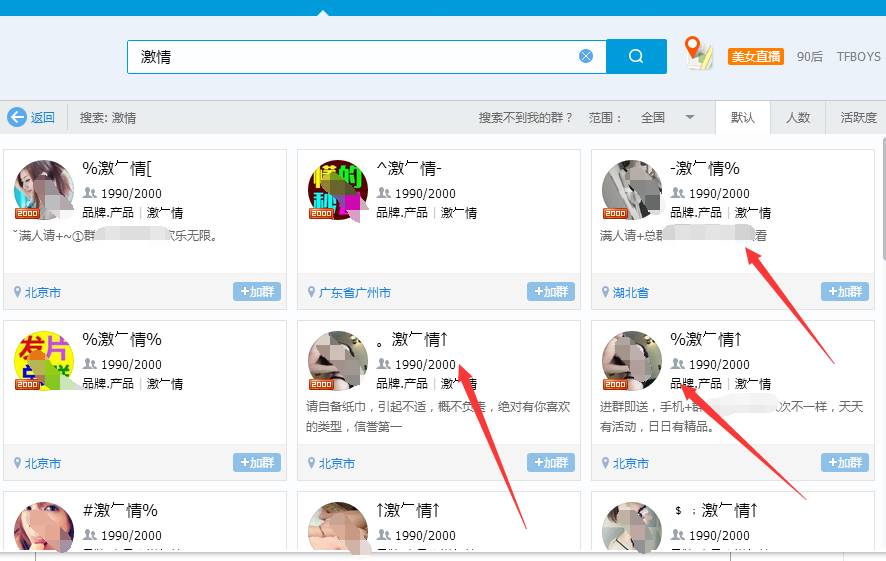Click the 90后 quick search link
The width and height of the screenshot is (886, 561).
(809, 57)
